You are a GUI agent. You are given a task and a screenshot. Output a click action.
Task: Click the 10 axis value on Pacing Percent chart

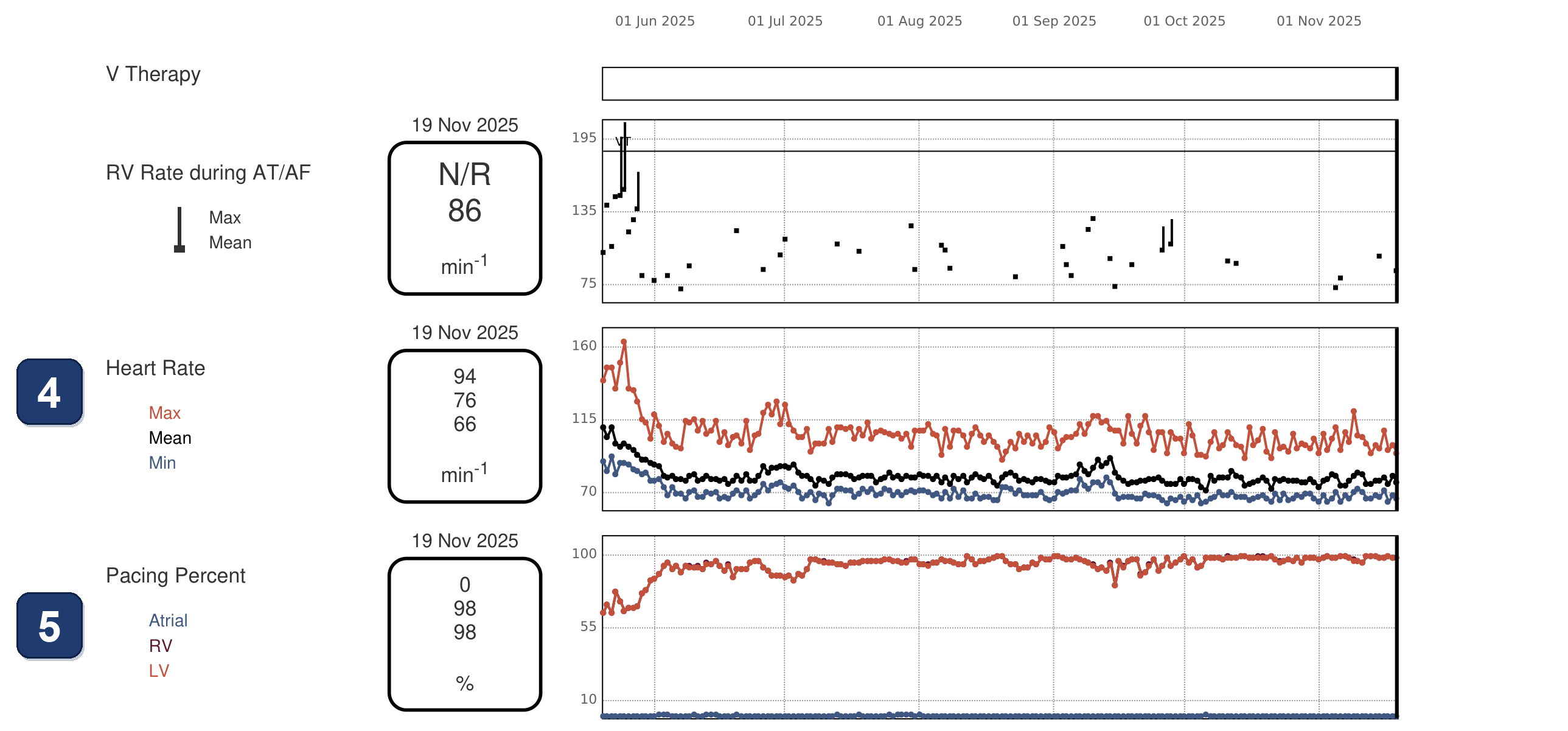coord(588,699)
